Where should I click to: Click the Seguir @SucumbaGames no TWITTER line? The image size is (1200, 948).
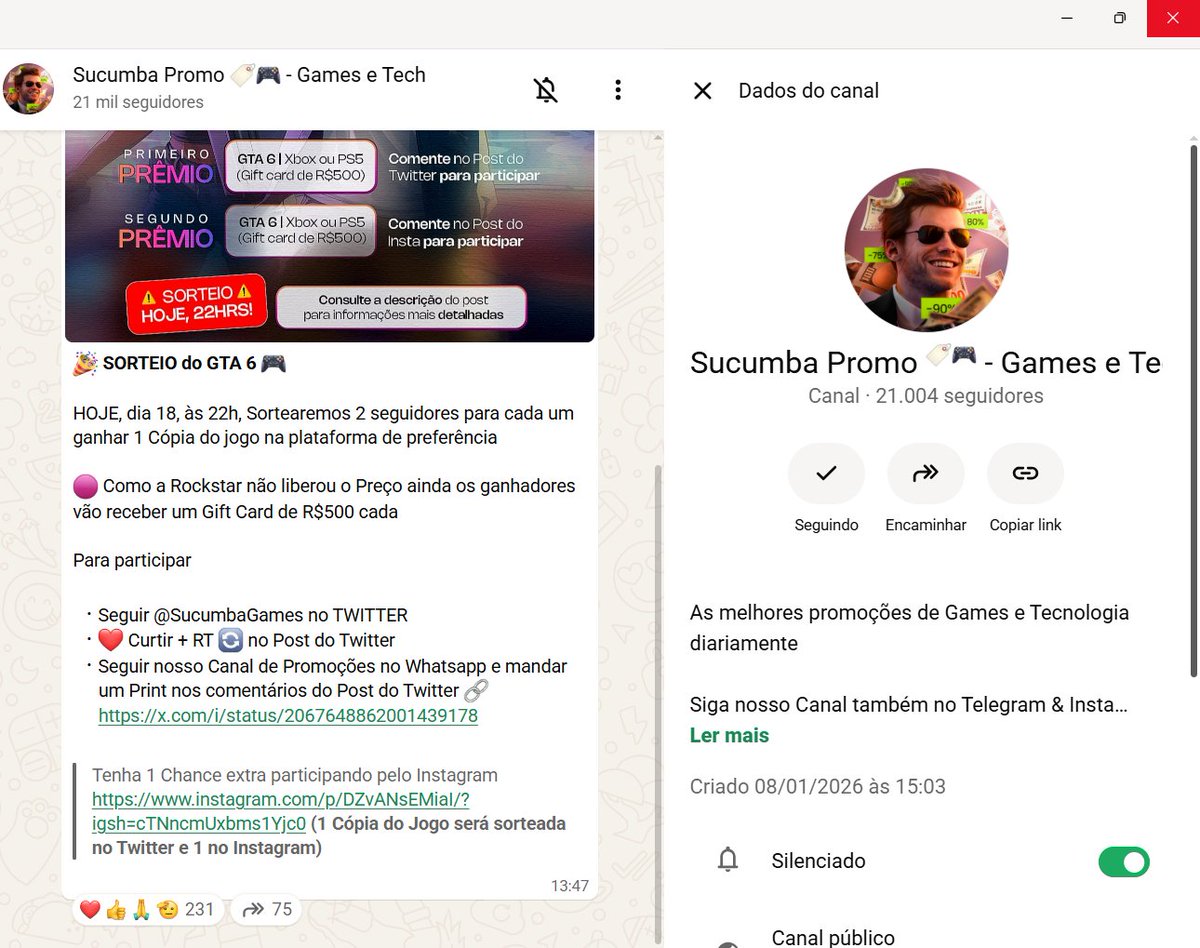click(253, 615)
